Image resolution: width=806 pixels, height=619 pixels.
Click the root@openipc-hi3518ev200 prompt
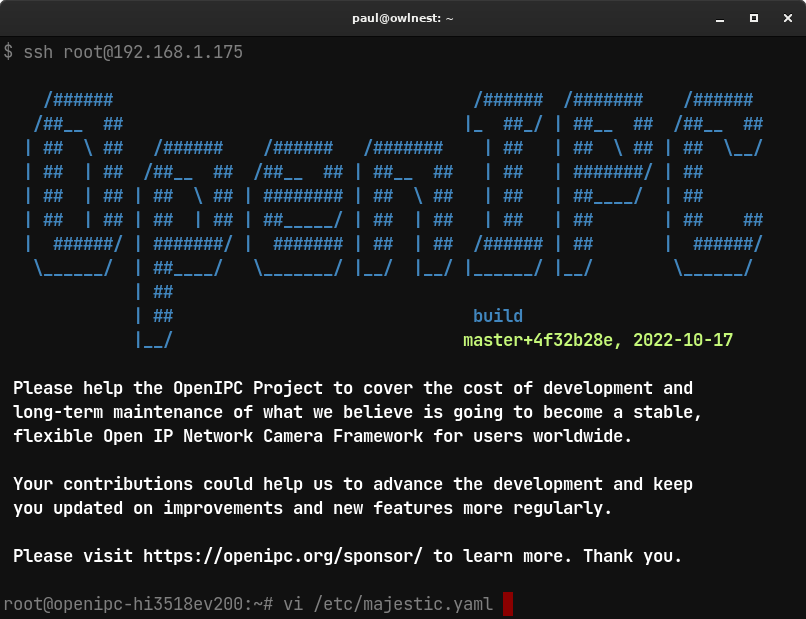[x=128, y=604]
